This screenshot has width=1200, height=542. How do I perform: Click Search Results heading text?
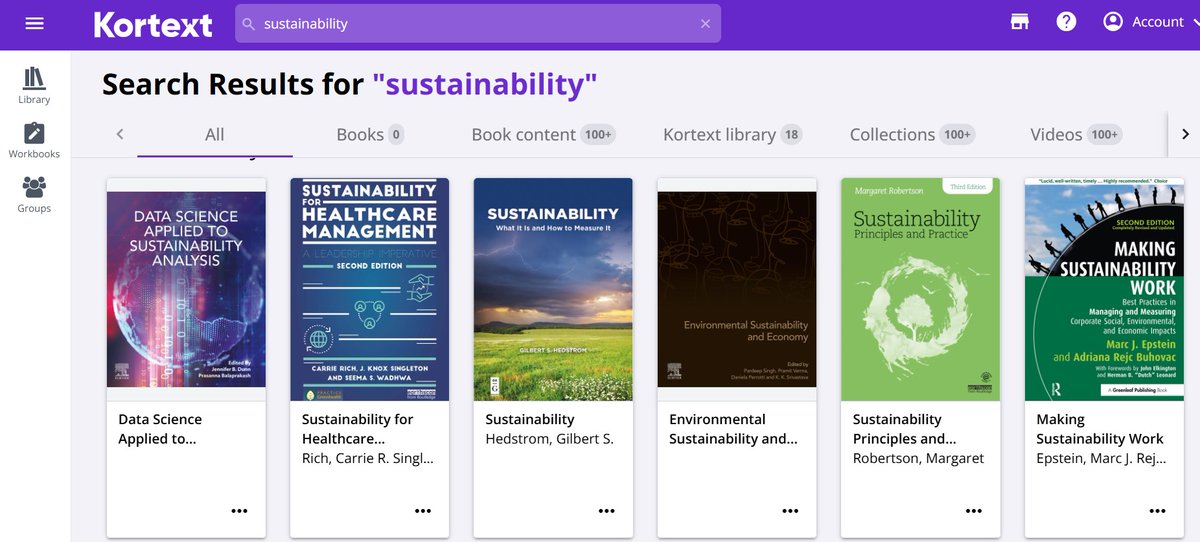[x=350, y=84]
